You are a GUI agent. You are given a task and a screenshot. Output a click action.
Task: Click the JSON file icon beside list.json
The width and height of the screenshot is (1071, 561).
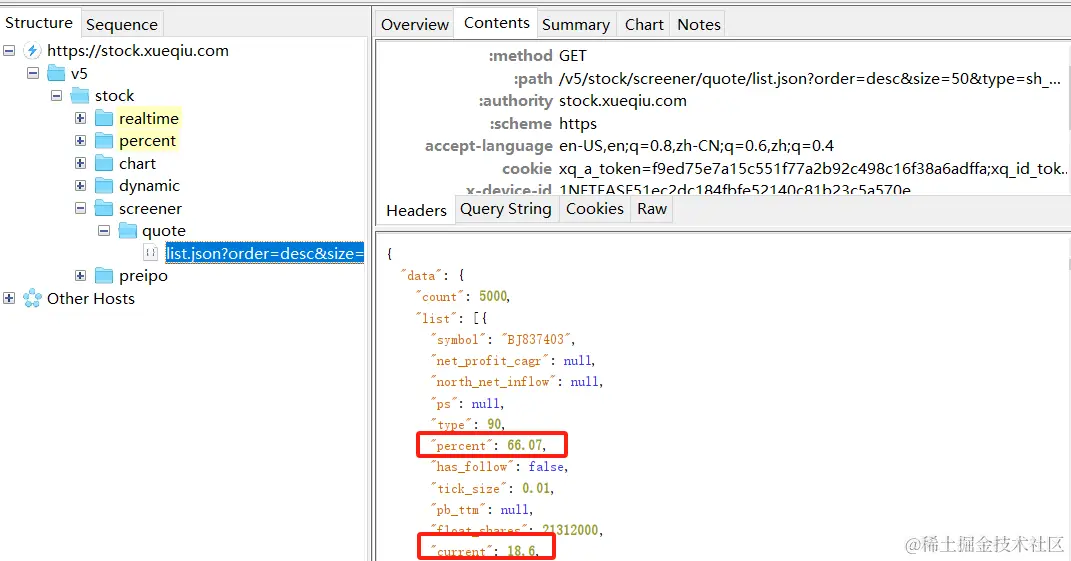tap(151, 253)
